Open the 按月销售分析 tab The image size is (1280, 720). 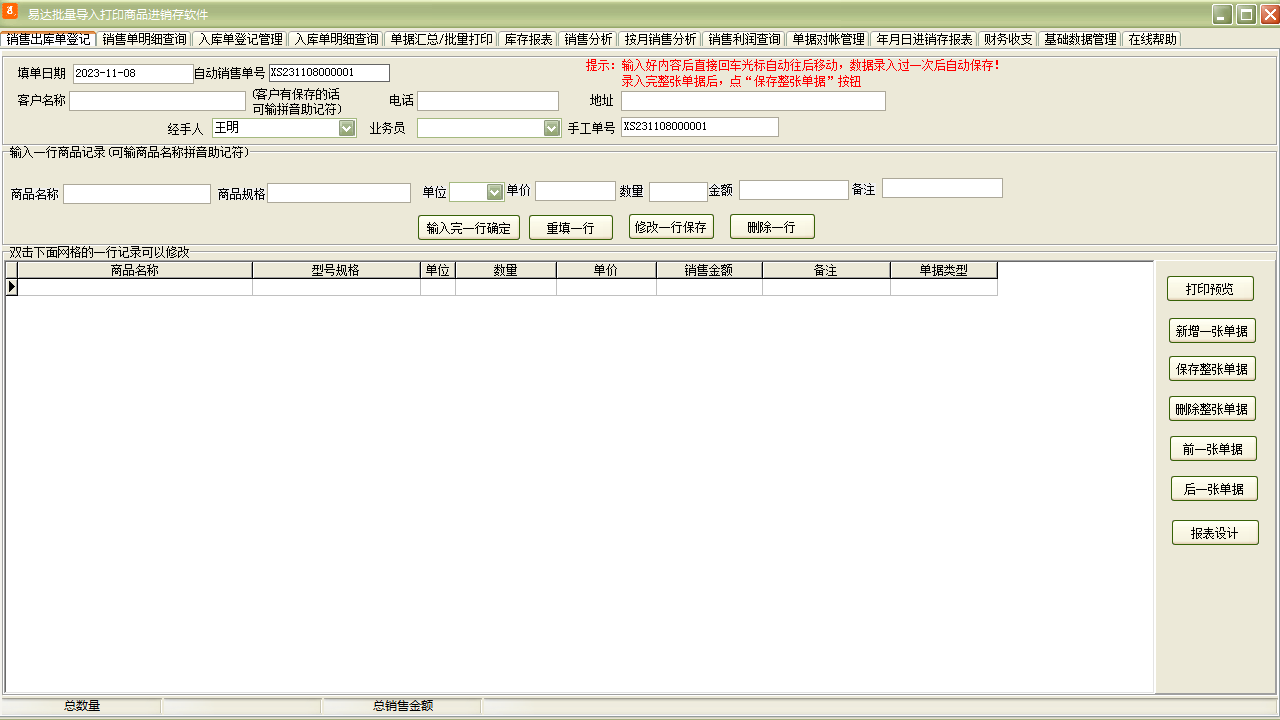(x=660, y=40)
